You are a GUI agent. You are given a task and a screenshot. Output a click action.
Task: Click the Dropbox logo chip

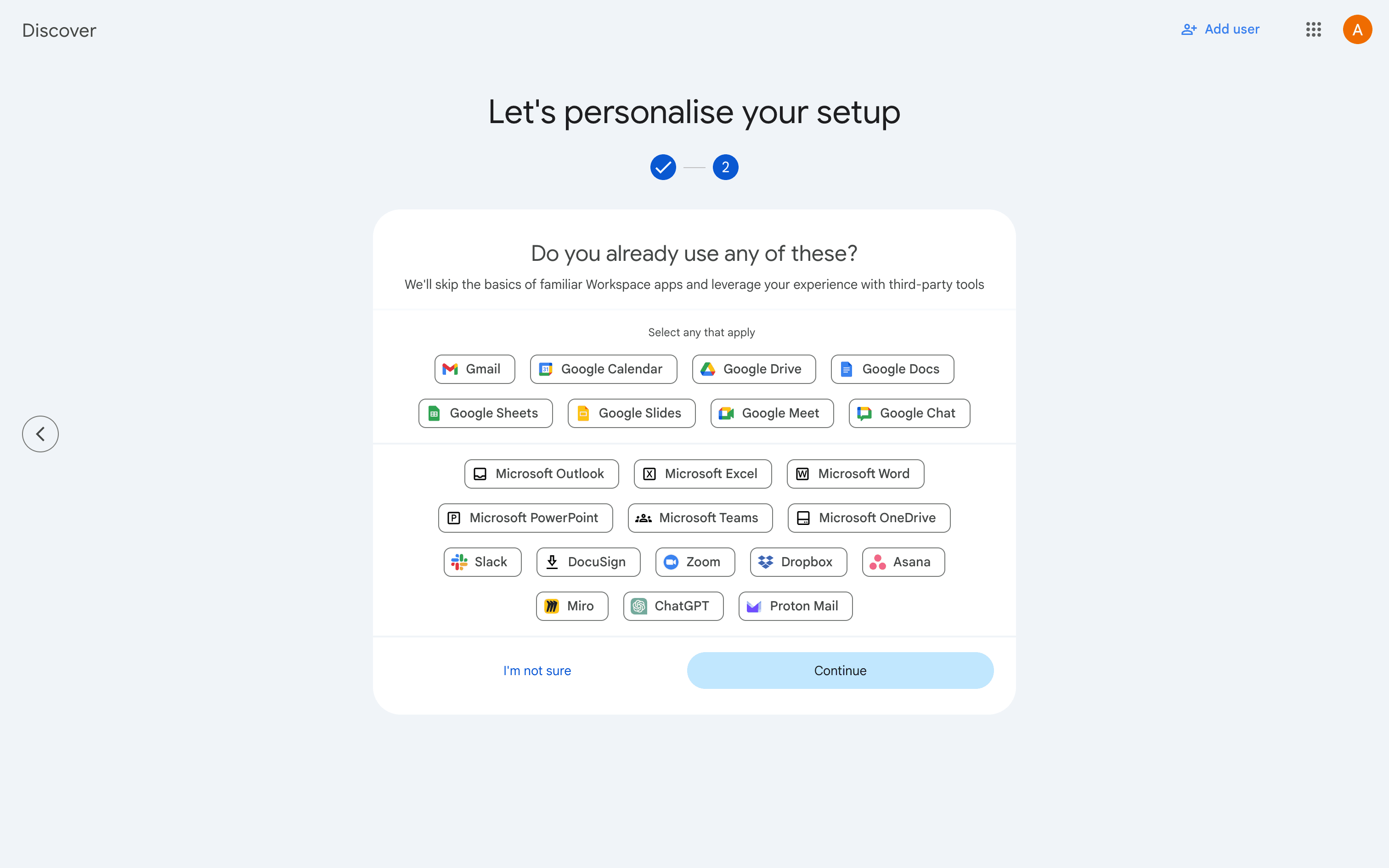click(x=798, y=562)
